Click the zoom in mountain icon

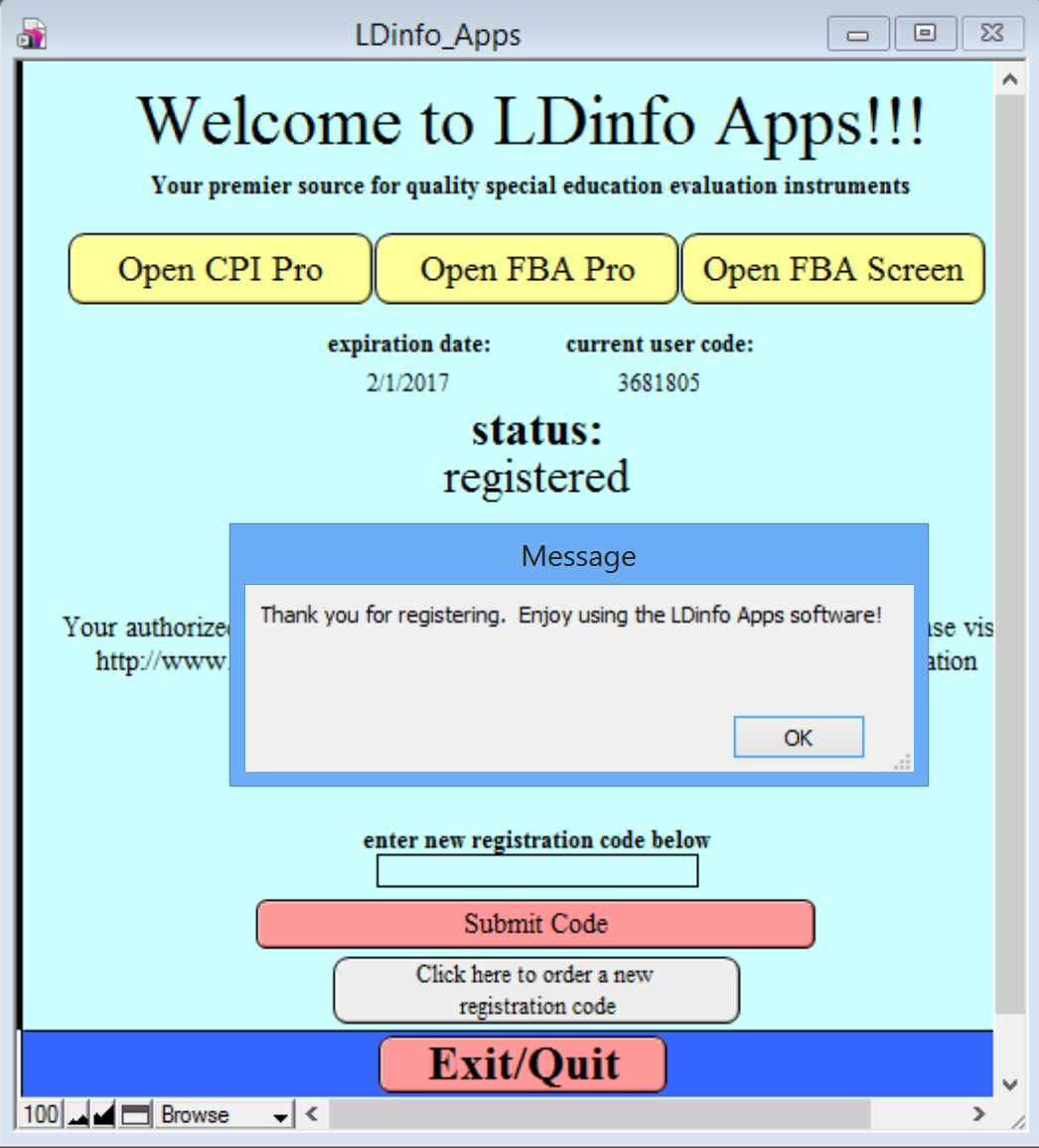click(104, 1115)
